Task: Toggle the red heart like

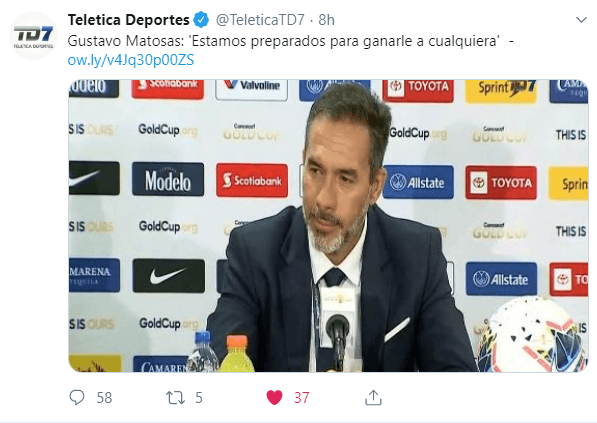Action: [x=275, y=397]
